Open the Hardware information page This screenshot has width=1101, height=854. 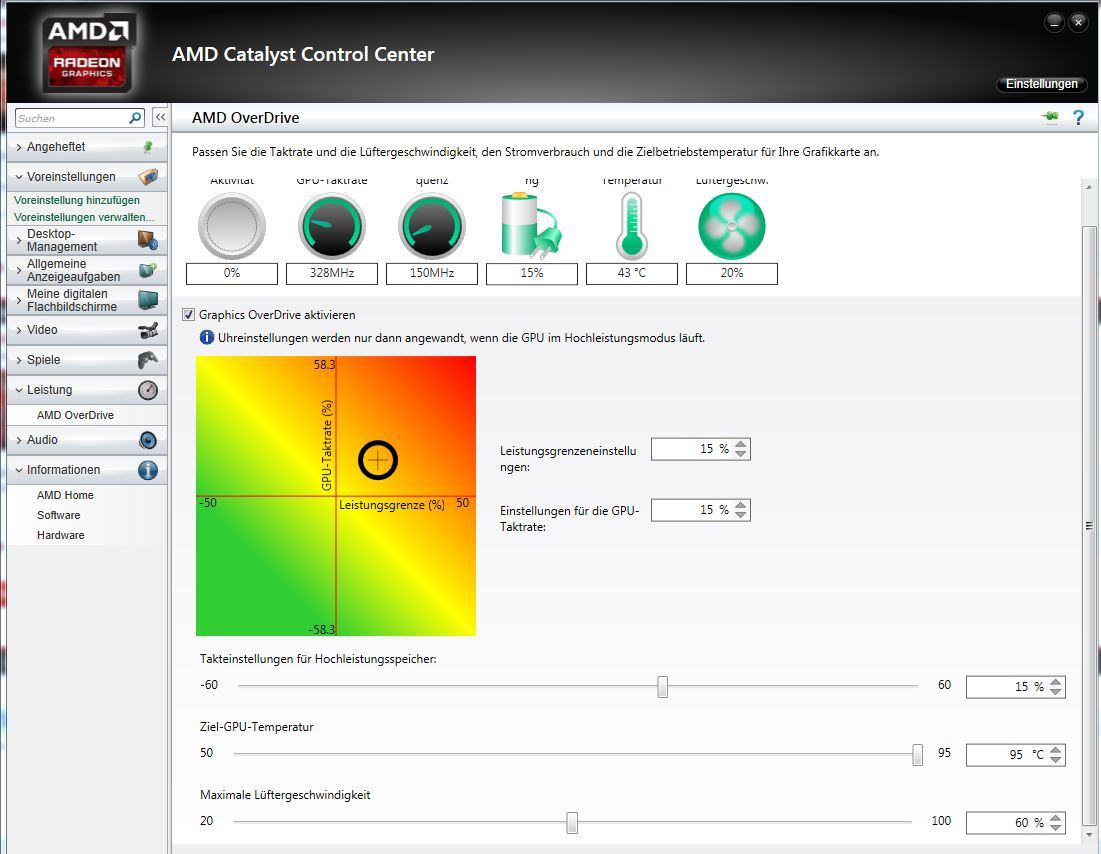coord(60,535)
